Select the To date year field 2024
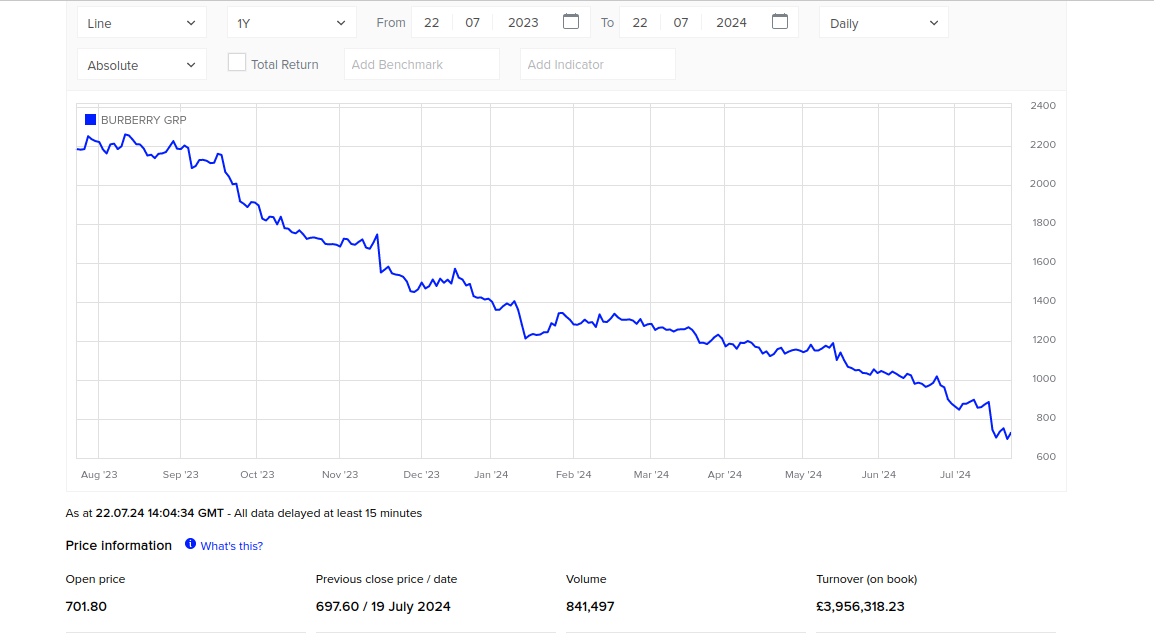The image size is (1154, 635). coord(731,23)
